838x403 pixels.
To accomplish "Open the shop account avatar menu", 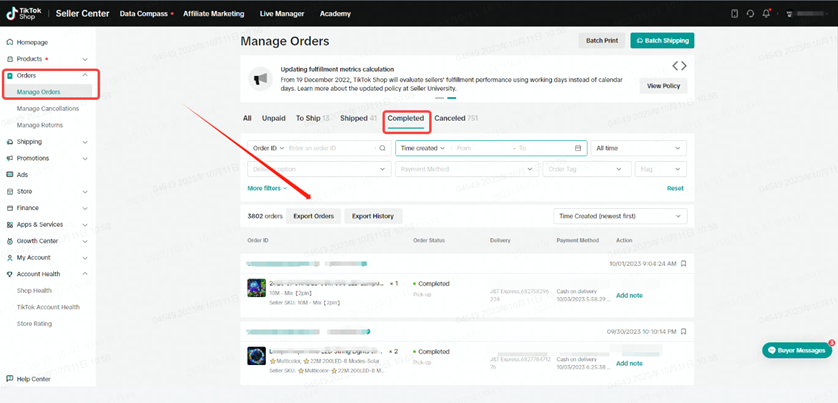I will point(789,14).
